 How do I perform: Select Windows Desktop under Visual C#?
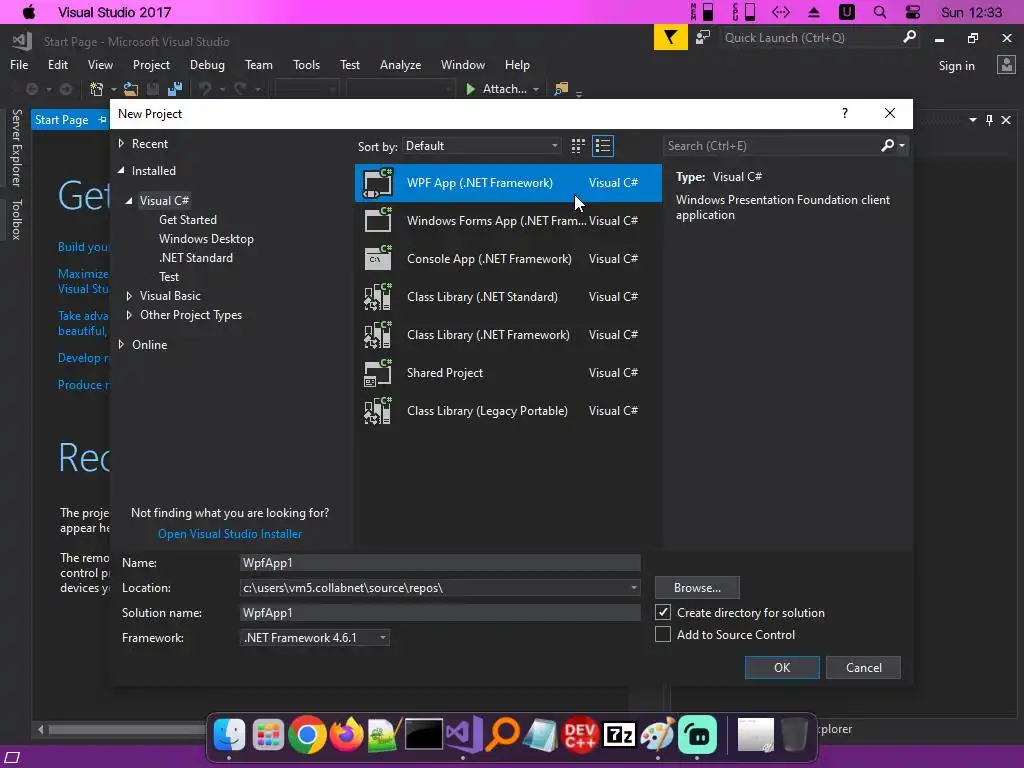[x=206, y=239]
